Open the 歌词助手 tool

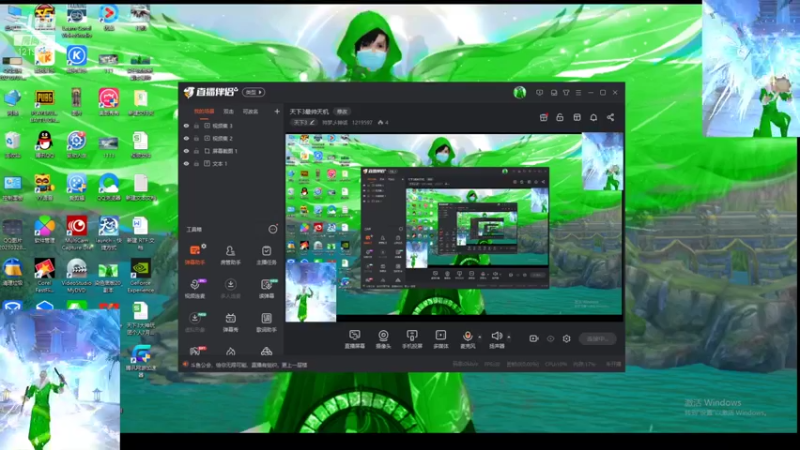[x=266, y=322]
